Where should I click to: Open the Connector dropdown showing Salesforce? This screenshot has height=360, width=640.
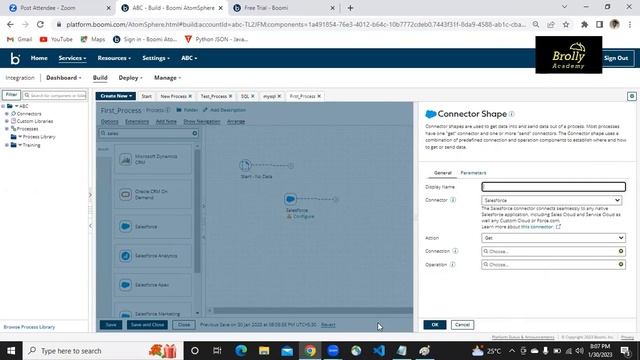(551, 200)
